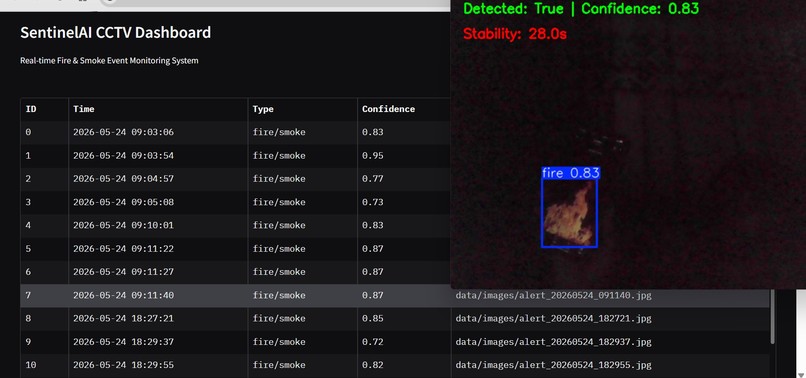Click fire/smoke type in row 09:03:54
806x378 pixels.
(279, 155)
